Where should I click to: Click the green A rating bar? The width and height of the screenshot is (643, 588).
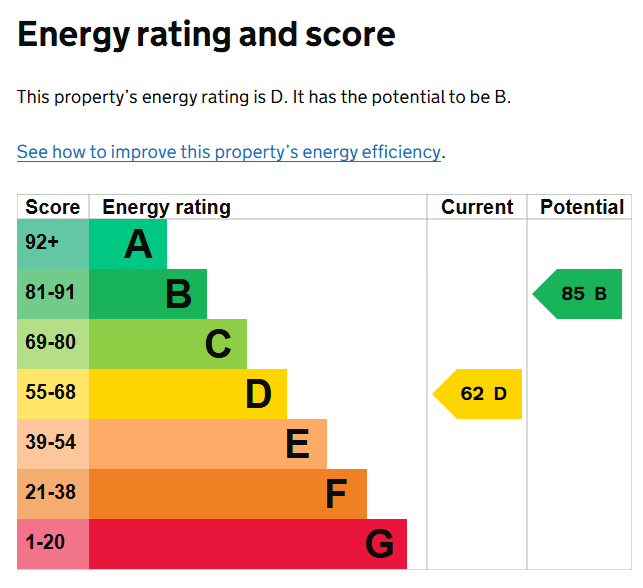pyautogui.click(x=128, y=244)
